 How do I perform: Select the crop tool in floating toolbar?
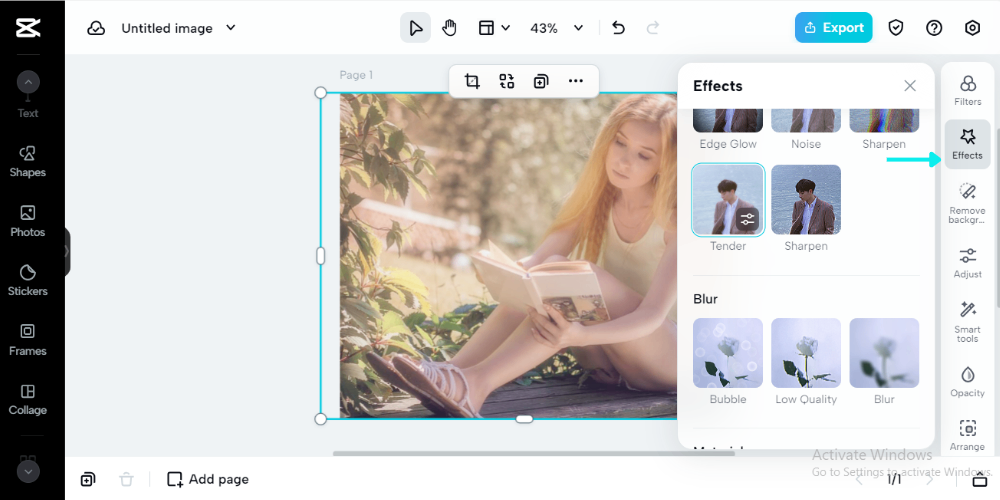click(x=472, y=81)
